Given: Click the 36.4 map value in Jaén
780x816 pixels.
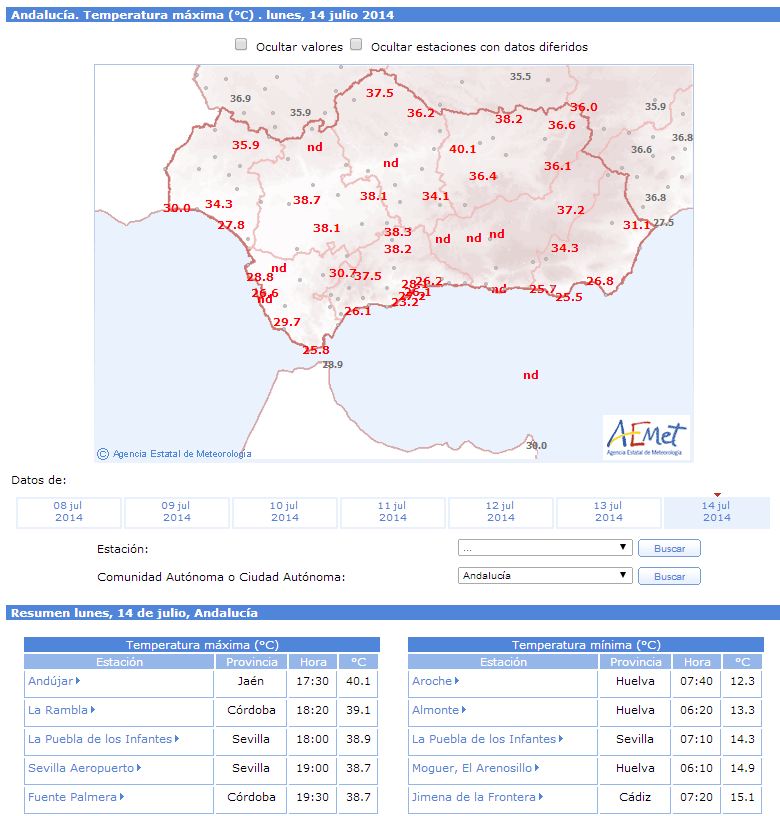Looking at the screenshot, I should pos(482,176).
